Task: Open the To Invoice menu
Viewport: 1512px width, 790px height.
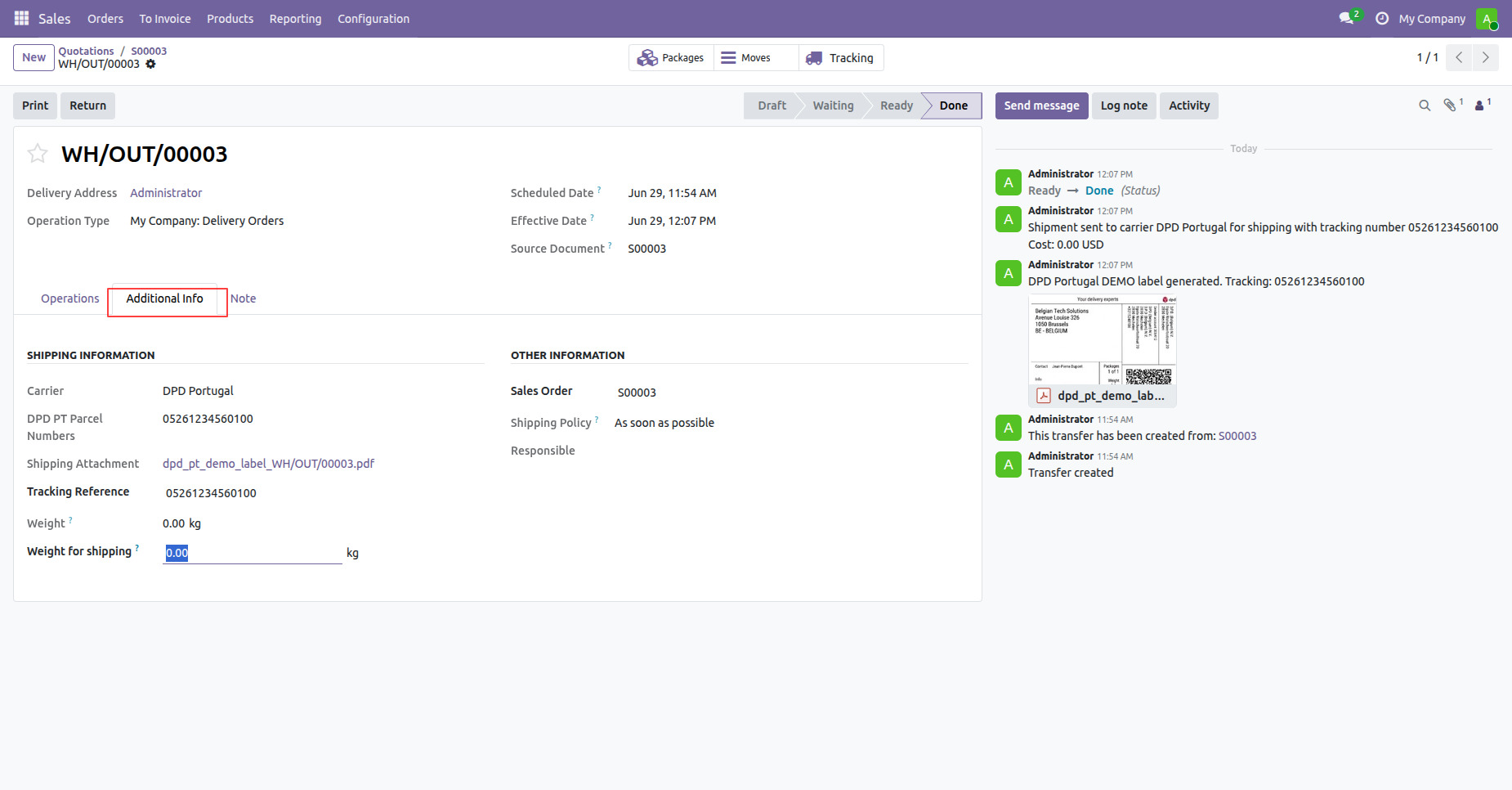Action: click(165, 18)
